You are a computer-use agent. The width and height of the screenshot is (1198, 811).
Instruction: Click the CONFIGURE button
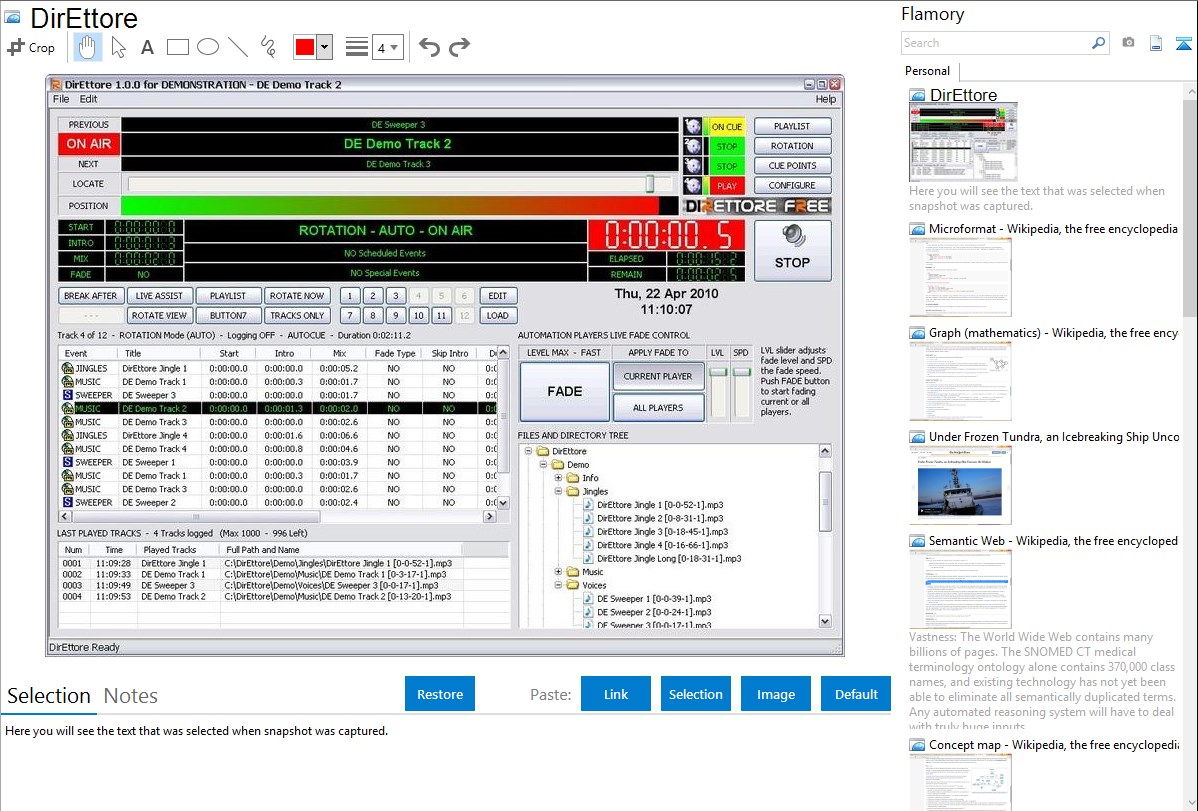(792, 186)
